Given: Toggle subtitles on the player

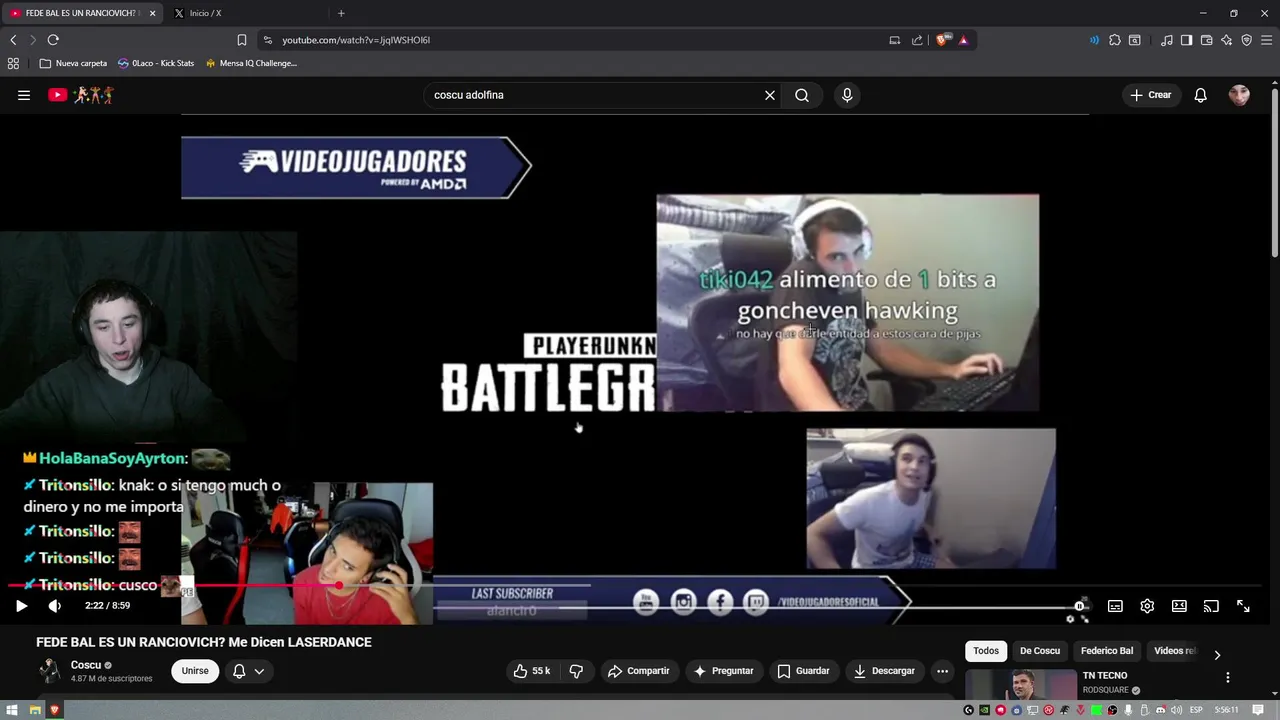Looking at the screenshot, I should click(1115, 606).
